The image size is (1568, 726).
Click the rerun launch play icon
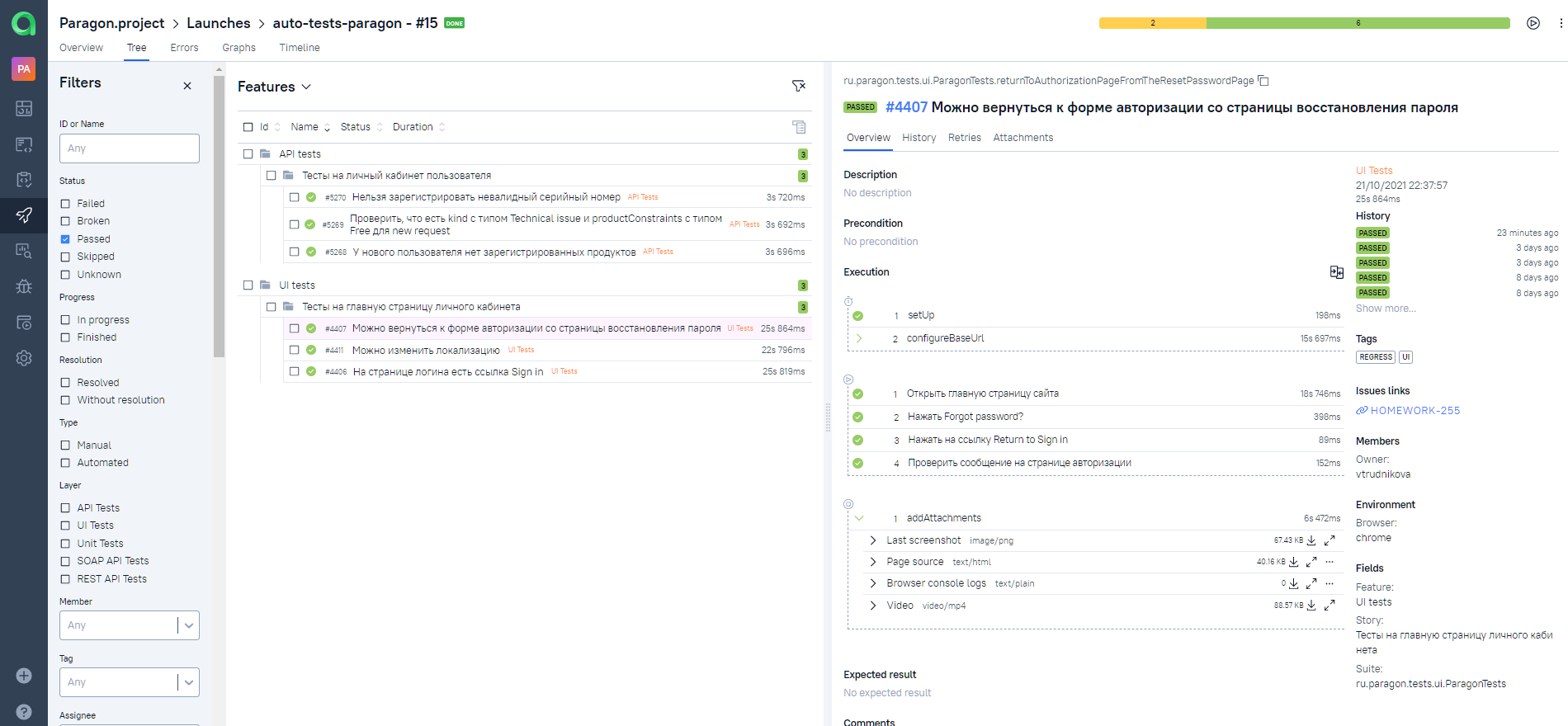click(x=1533, y=23)
